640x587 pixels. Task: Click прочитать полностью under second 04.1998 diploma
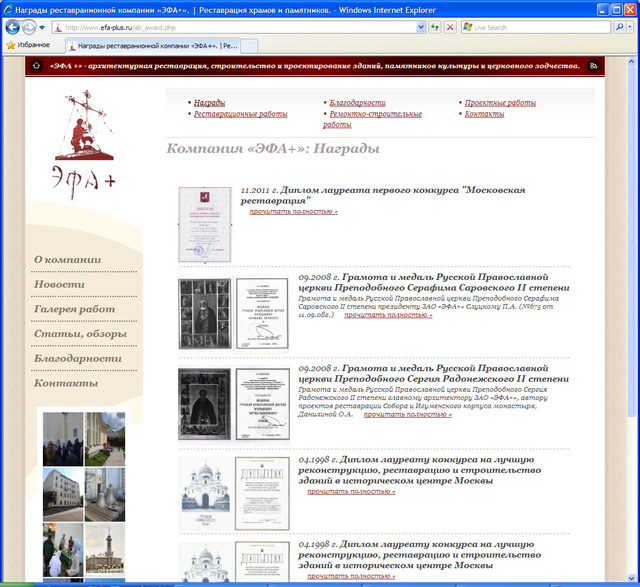(351, 576)
